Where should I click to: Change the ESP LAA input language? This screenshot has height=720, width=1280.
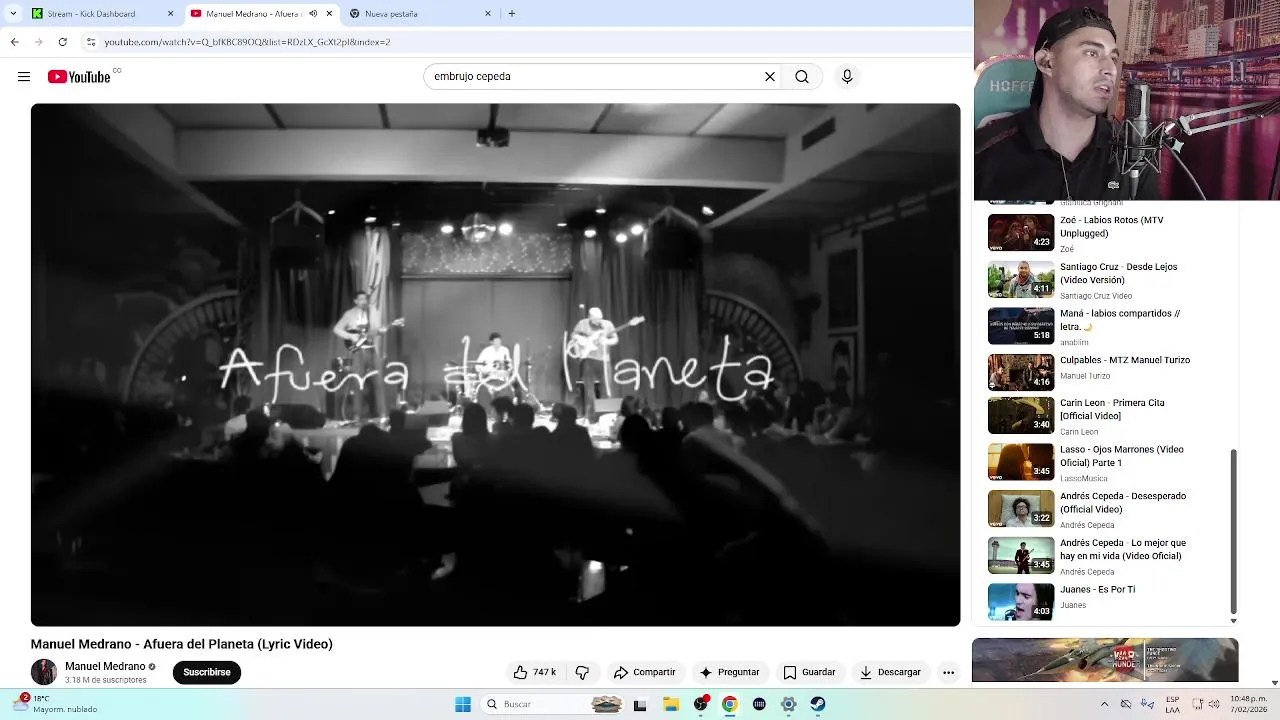(1172, 704)
